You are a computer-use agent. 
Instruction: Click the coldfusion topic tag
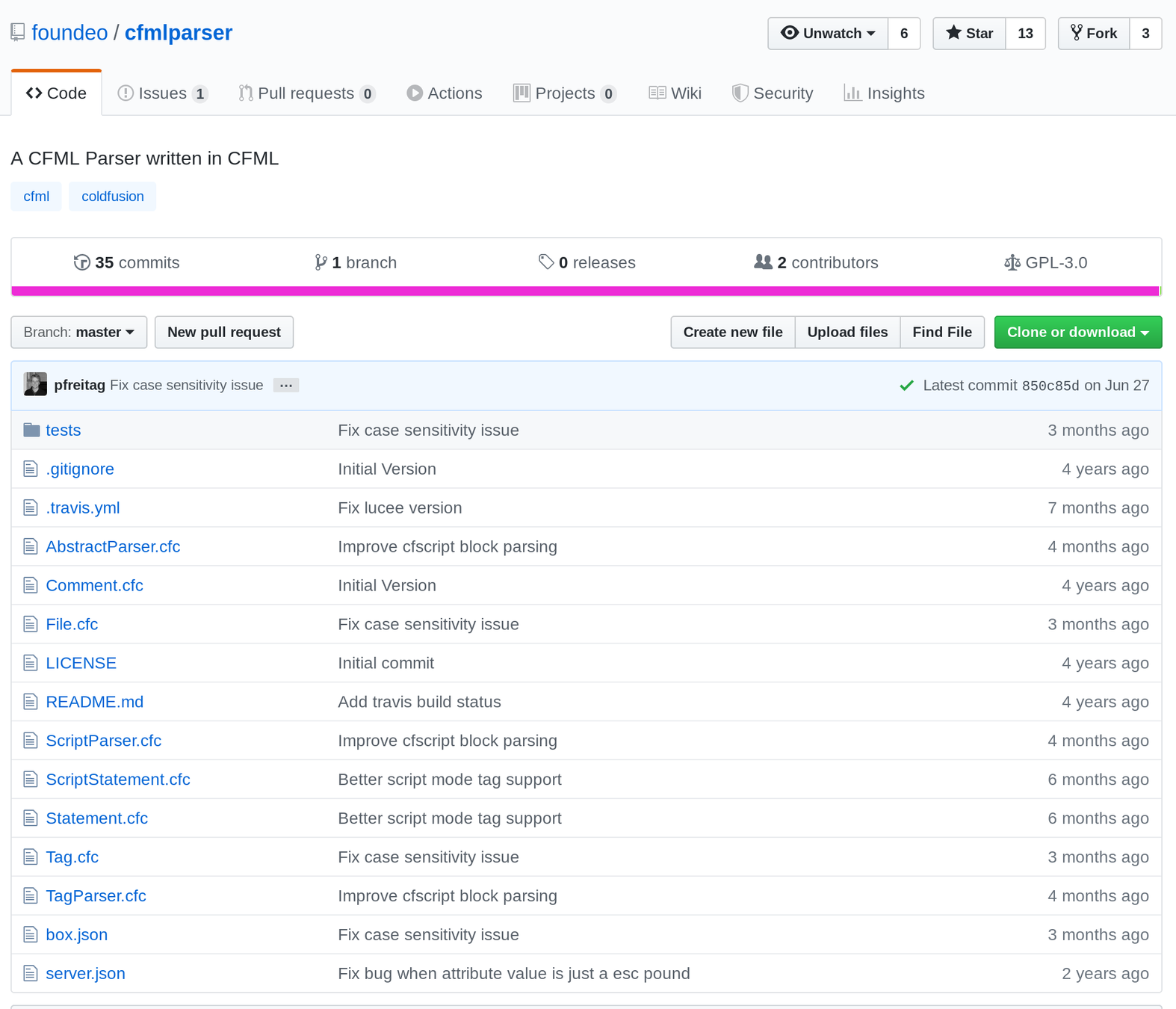pos(113,197)
